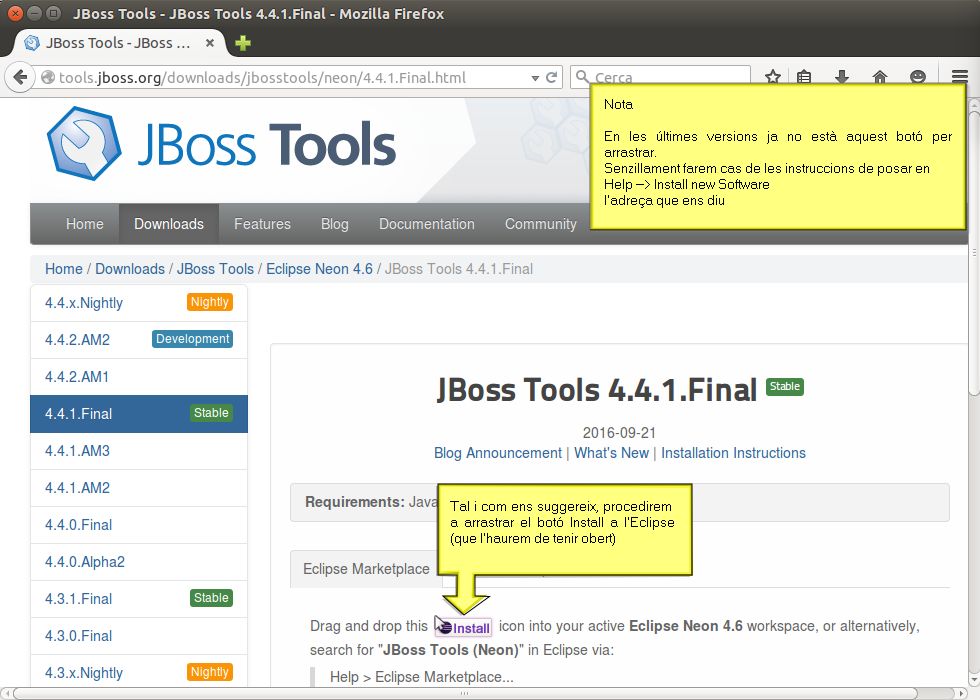
Task: Click the browser Back arrow button
Action: 19,78
